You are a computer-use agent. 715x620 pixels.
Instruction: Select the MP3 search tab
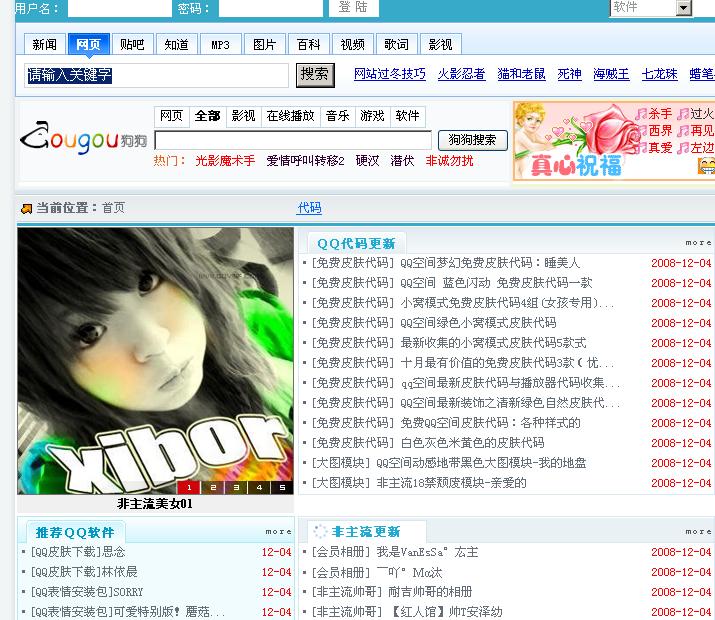click(x=220, y=44)
